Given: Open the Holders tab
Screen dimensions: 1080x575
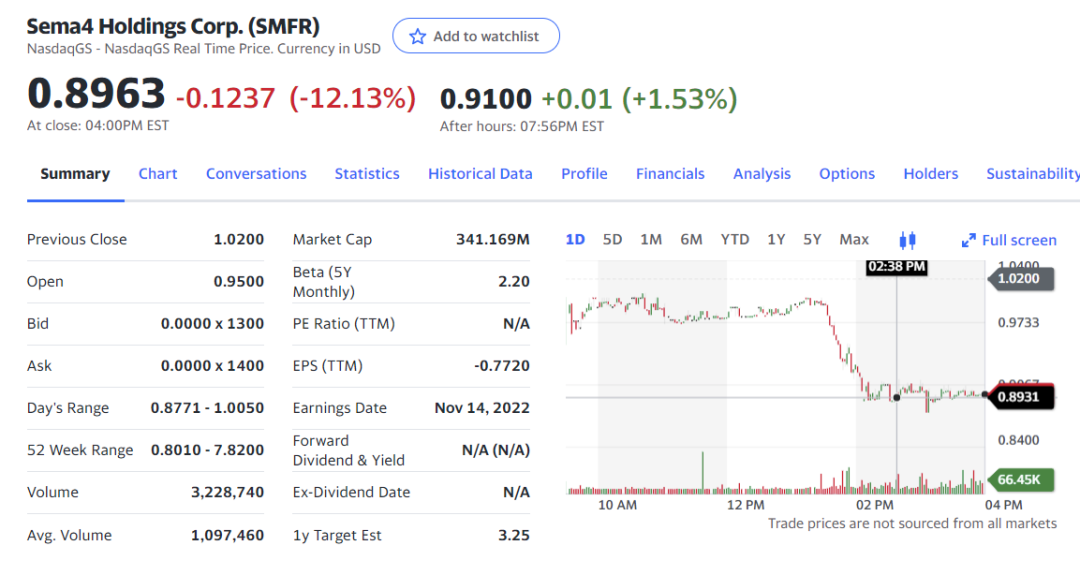Looking at the screenshot, I should point(931,174).
